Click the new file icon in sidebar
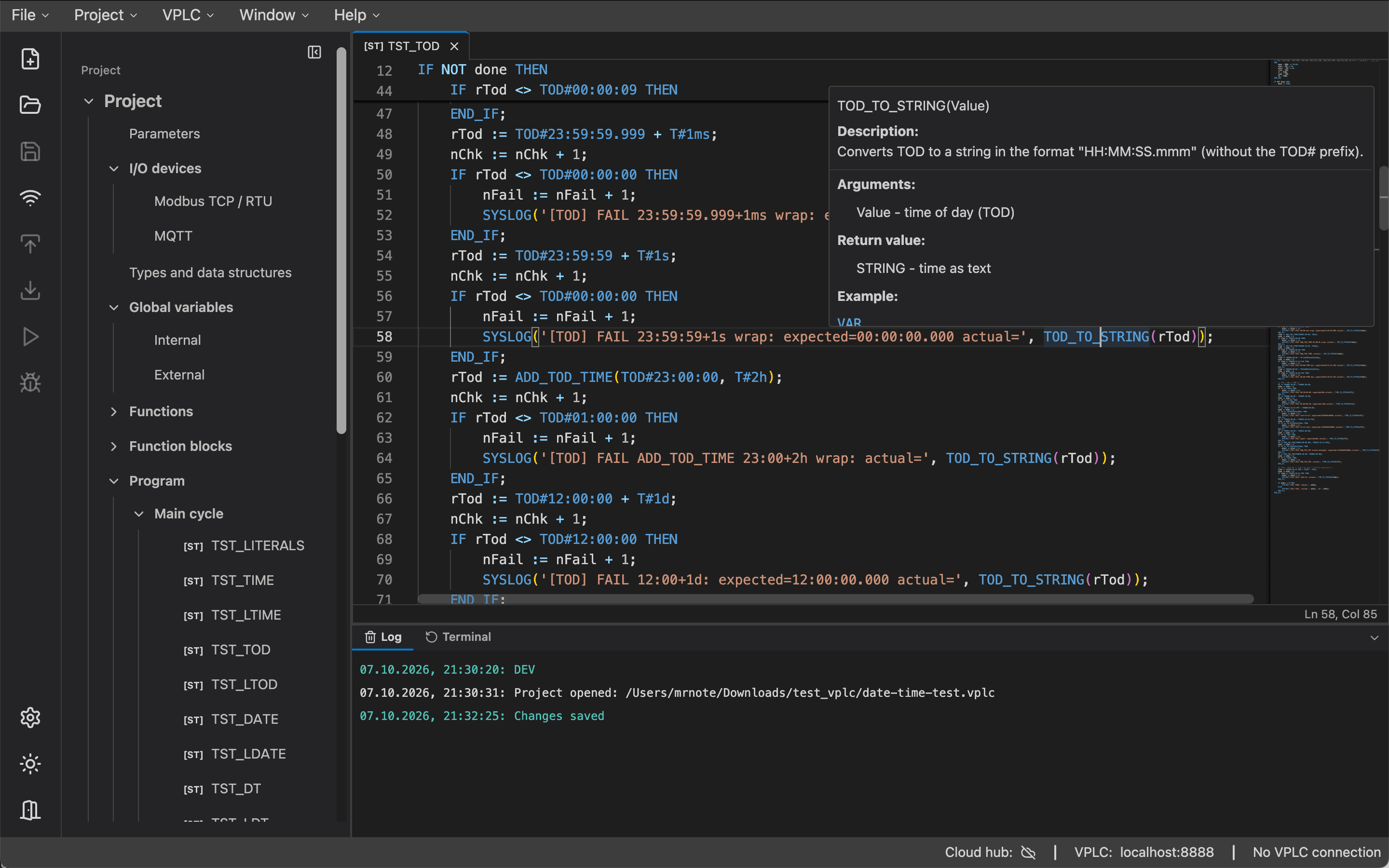The width and height of the screenshot is (1389, 868). click(30, 58)
